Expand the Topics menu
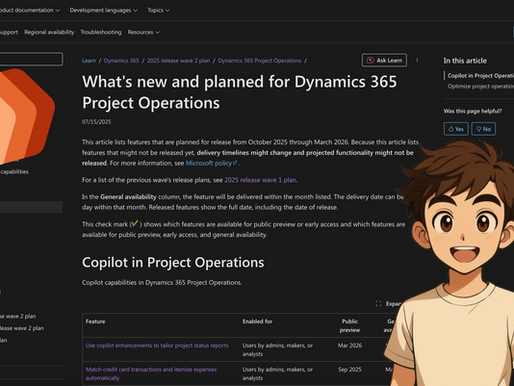 point(158,10)
